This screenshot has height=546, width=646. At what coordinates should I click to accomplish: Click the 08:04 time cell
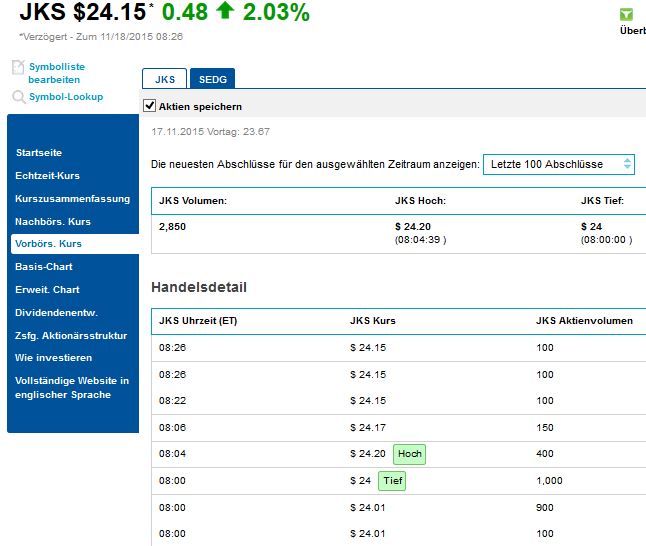pos(172,454)
